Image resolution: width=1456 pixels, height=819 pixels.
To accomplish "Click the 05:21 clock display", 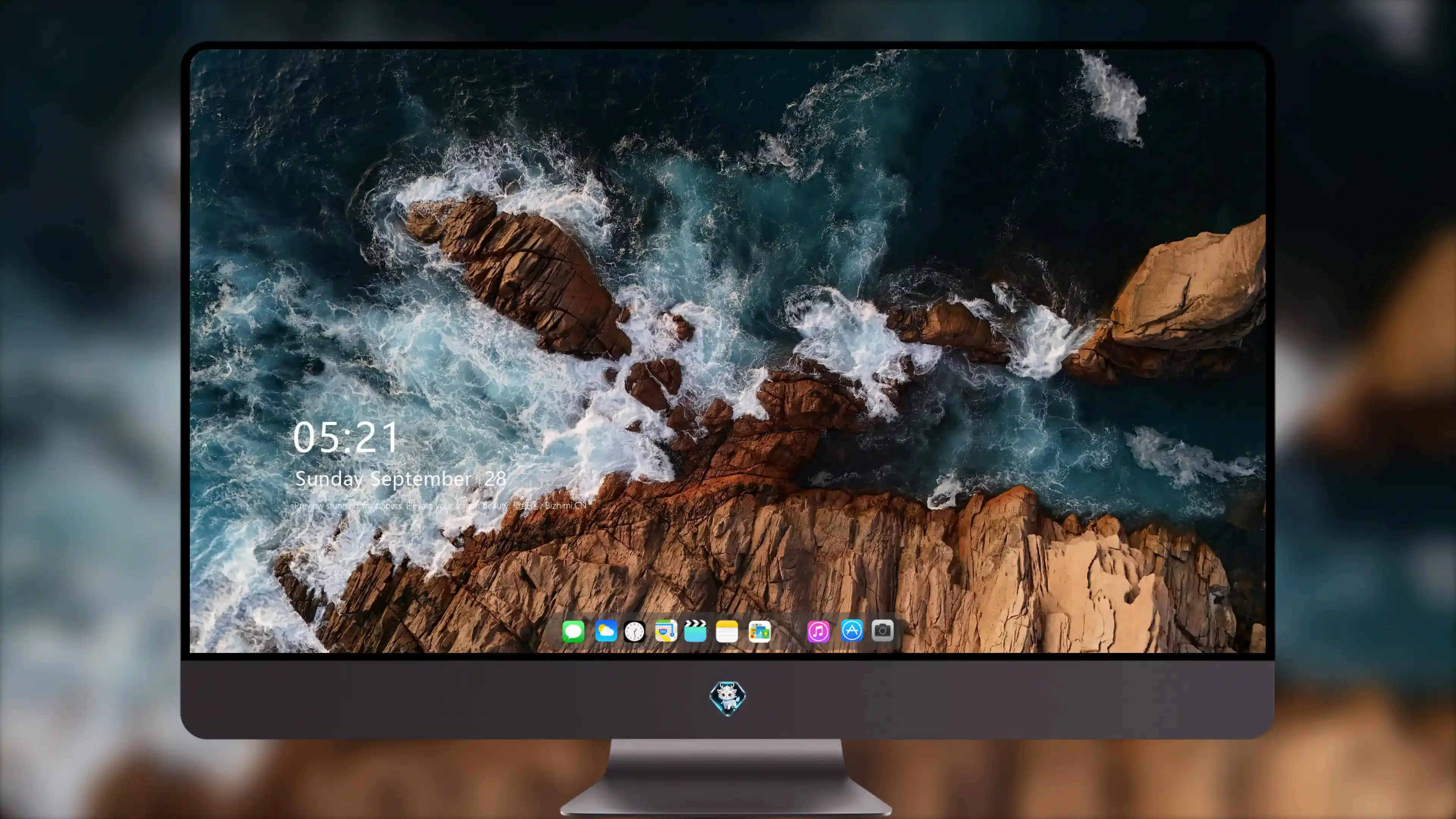I will tap(345, 438).
